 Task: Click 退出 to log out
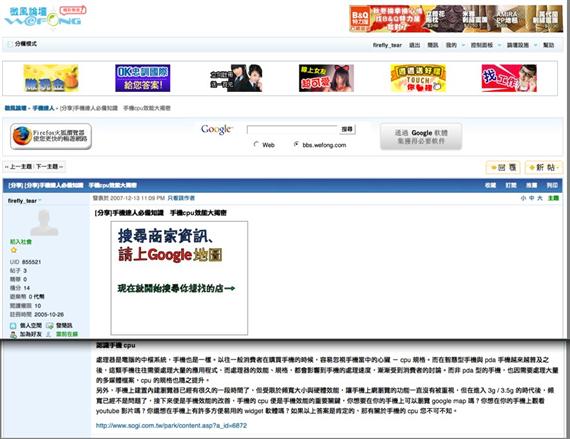point(414,45)
